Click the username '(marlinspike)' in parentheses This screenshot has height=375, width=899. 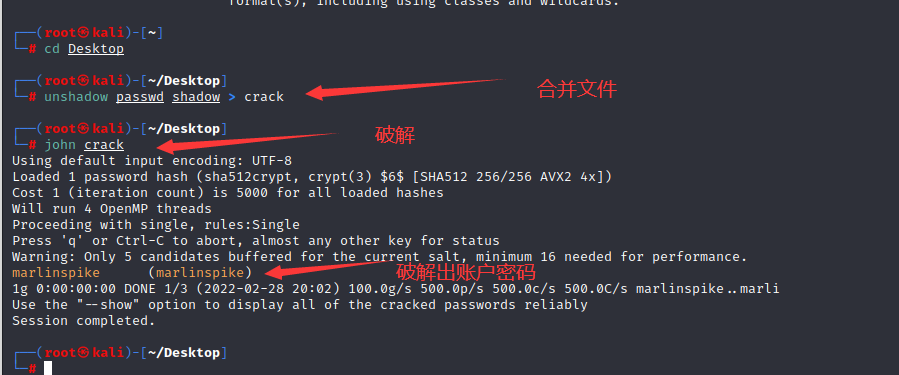[x=200, y=272]
